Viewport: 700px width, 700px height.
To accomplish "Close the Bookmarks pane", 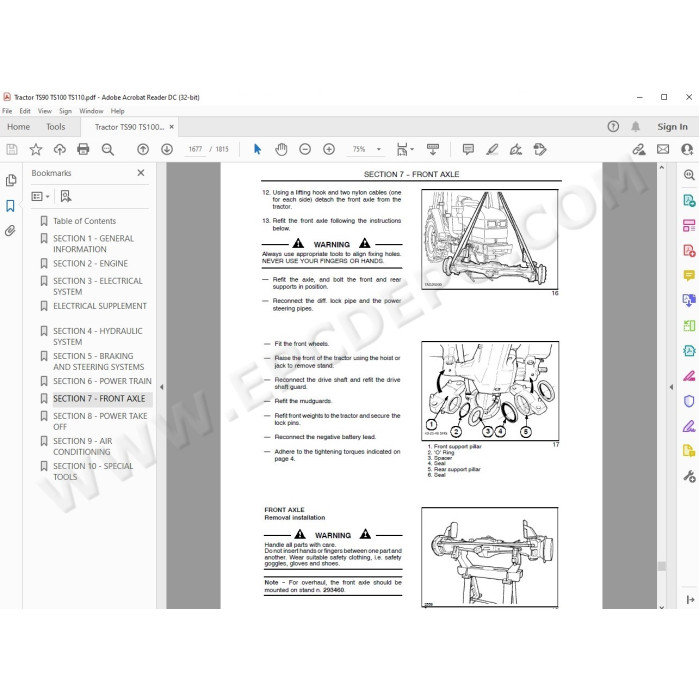I will 141,173.
